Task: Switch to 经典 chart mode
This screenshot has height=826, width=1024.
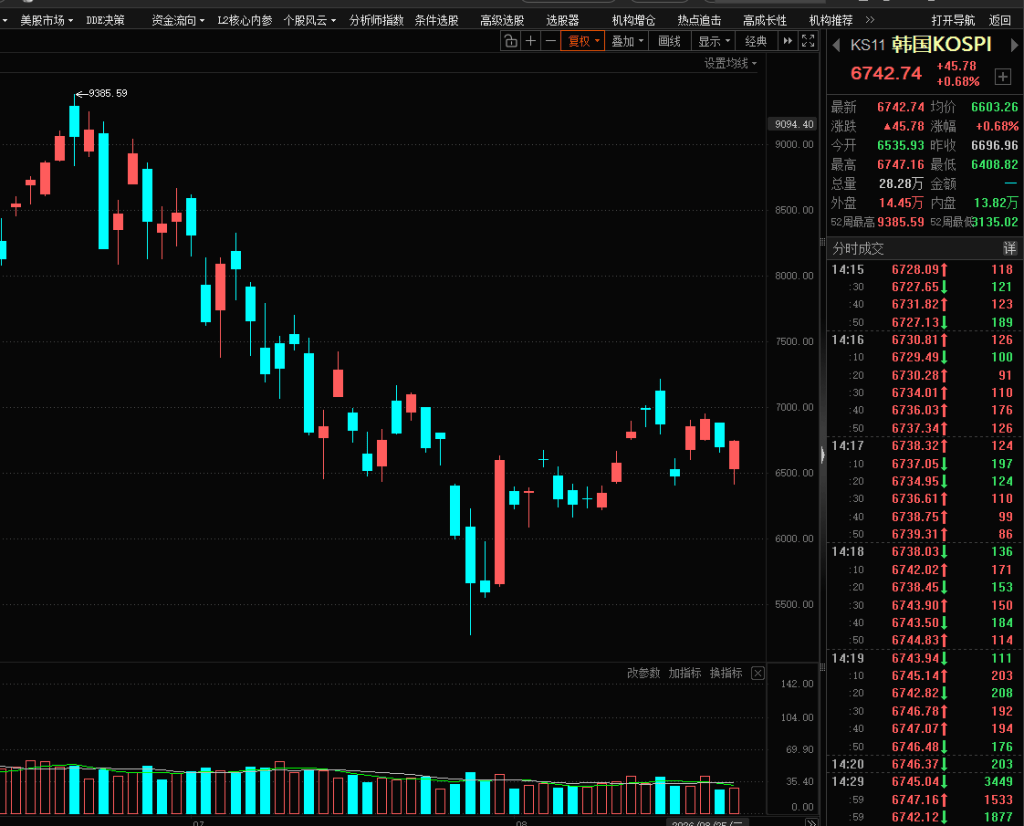Action: tap(756, 41)
